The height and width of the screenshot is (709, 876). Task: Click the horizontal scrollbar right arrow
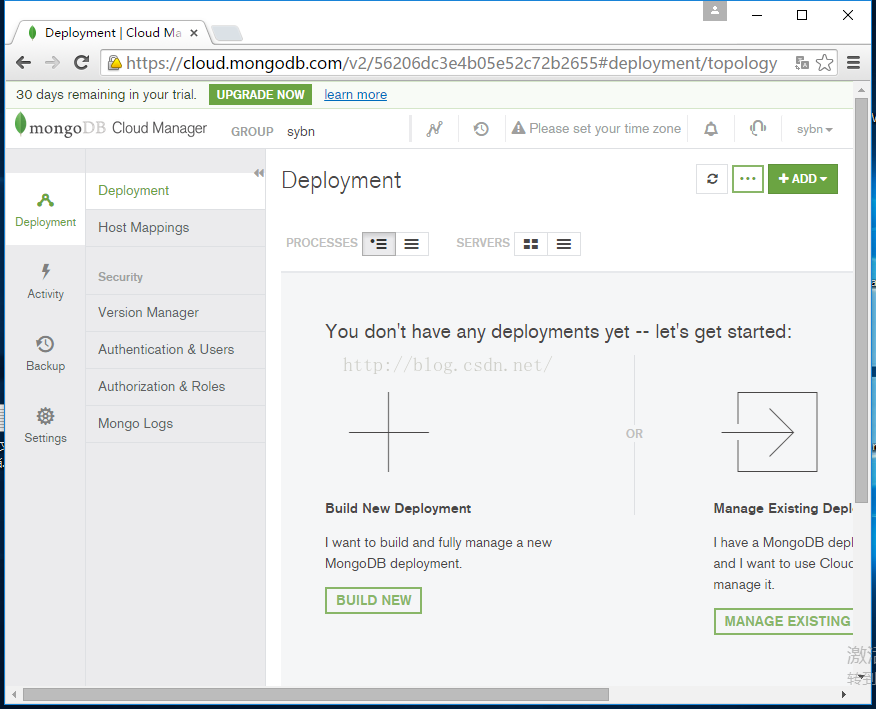pos(844,694)
